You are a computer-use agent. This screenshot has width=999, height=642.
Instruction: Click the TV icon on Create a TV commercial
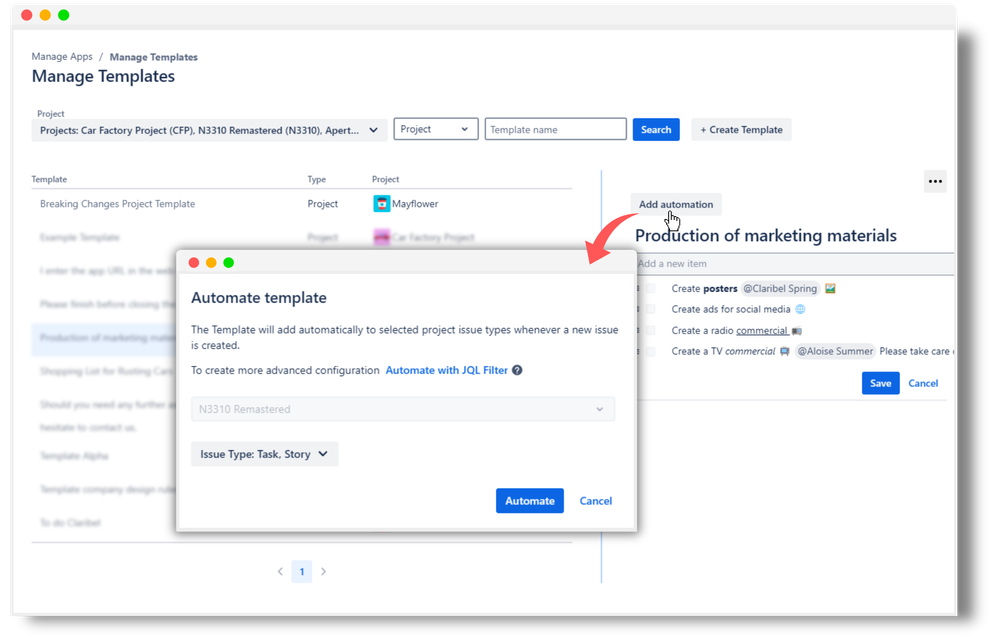pos(784,349)
